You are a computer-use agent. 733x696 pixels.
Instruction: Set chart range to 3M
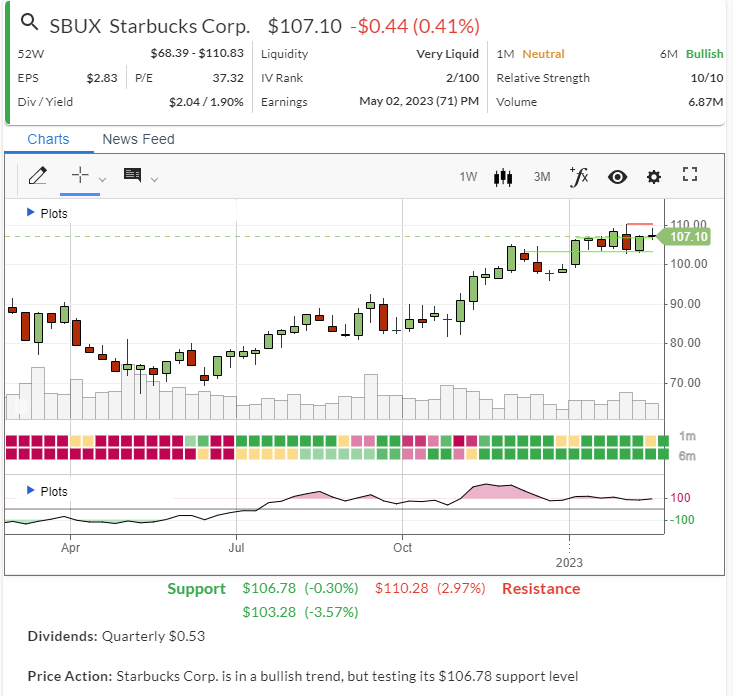[542, 177]
